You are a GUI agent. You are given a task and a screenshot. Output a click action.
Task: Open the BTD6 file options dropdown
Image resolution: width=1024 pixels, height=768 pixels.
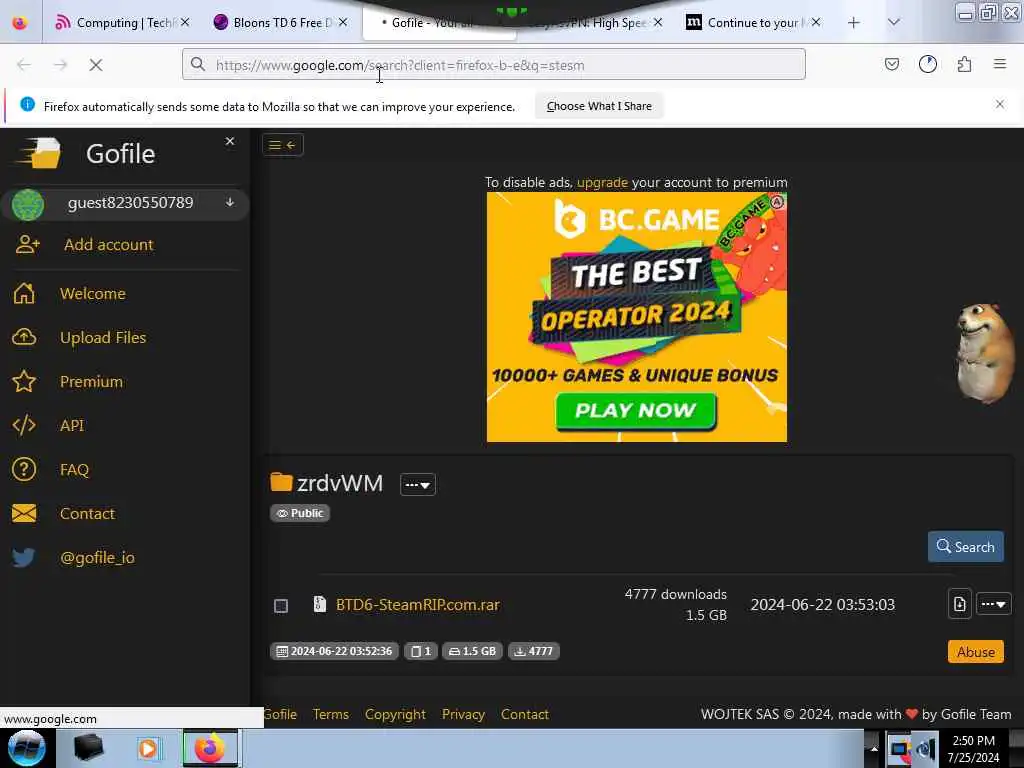pos(993,604)
